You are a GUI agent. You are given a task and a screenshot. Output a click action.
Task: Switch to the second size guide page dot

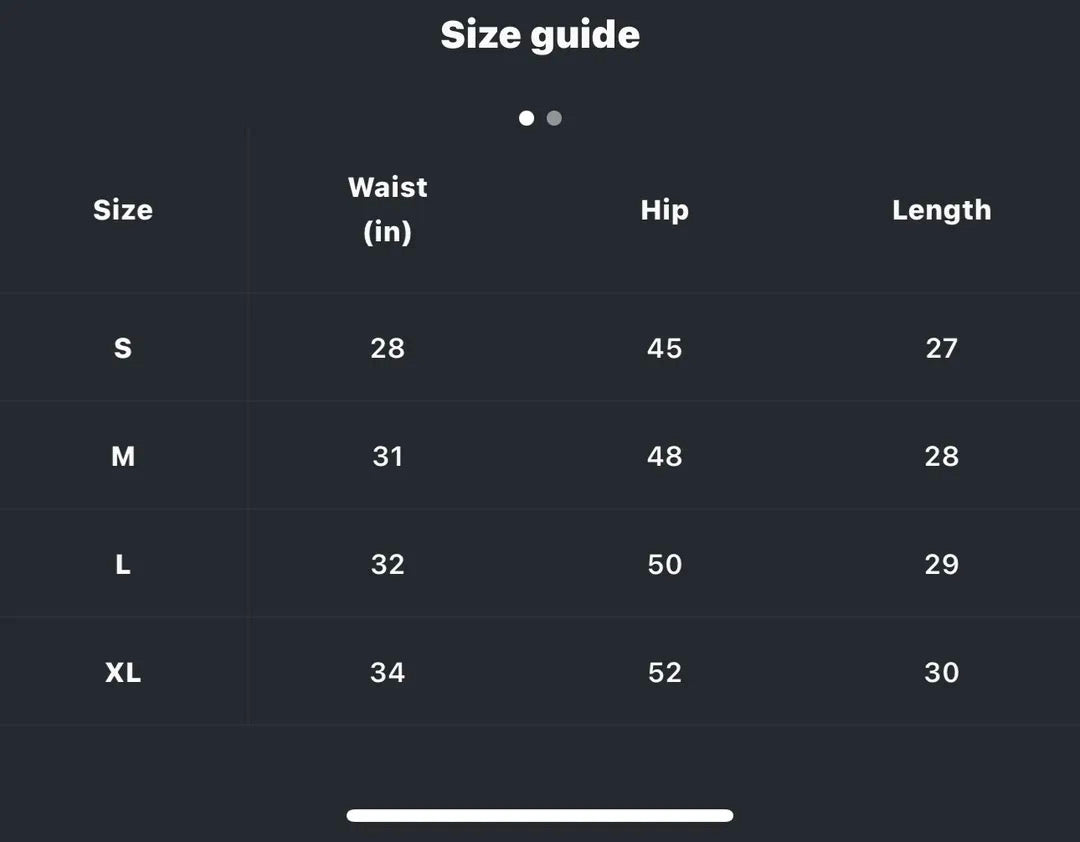pyautogui.click(x=554, y=118)
